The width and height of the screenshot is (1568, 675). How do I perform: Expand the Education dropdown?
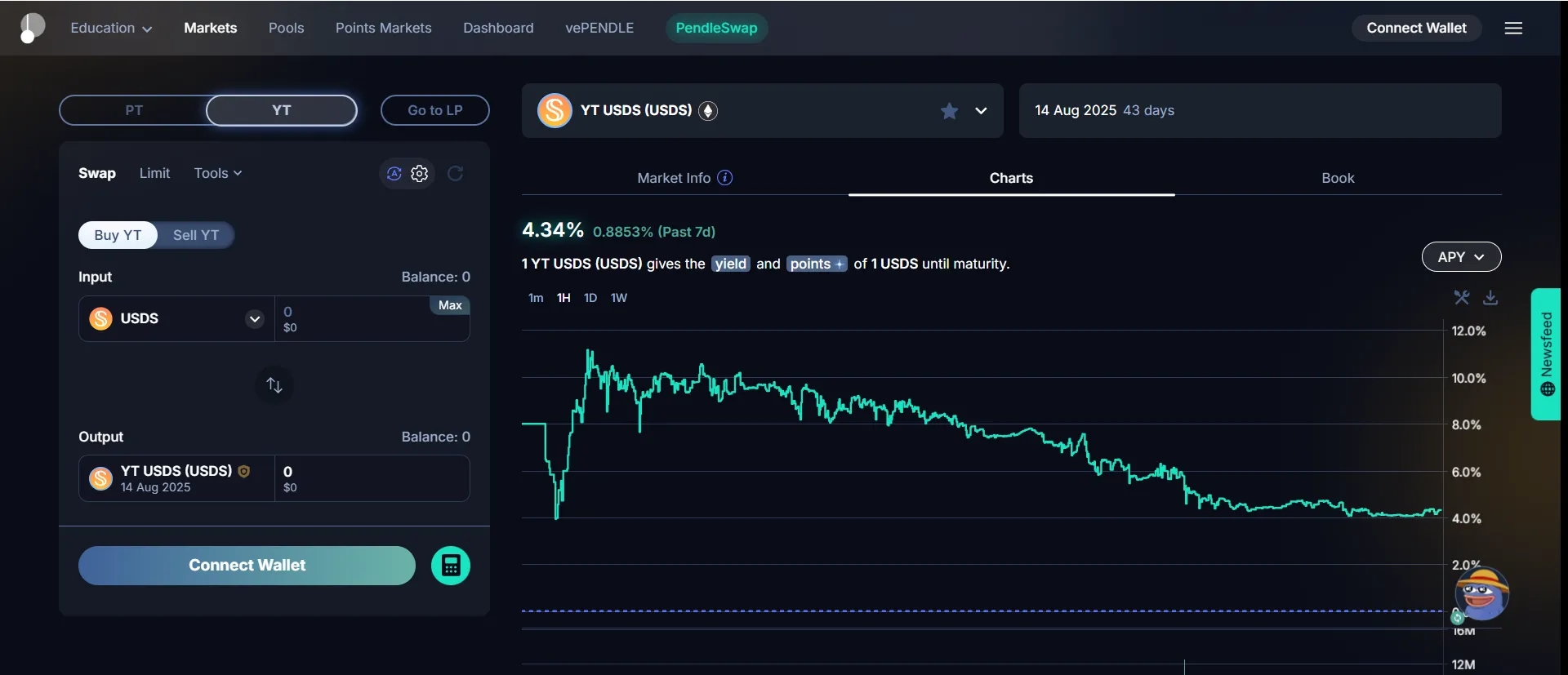pyautogui.click(x=111, y=28)
